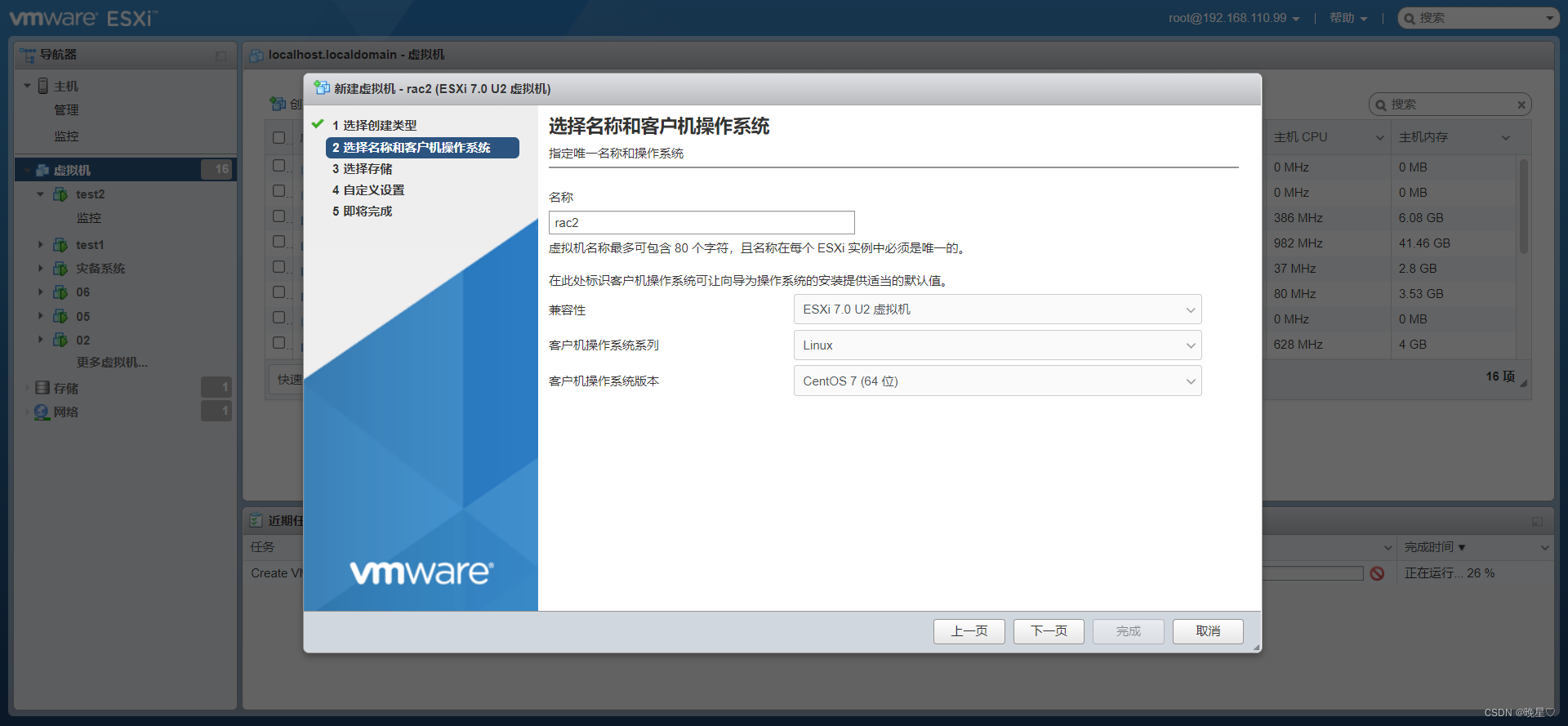Cancel the running task stop icon
The image size is (1568, 726).
coord(1377,573)
